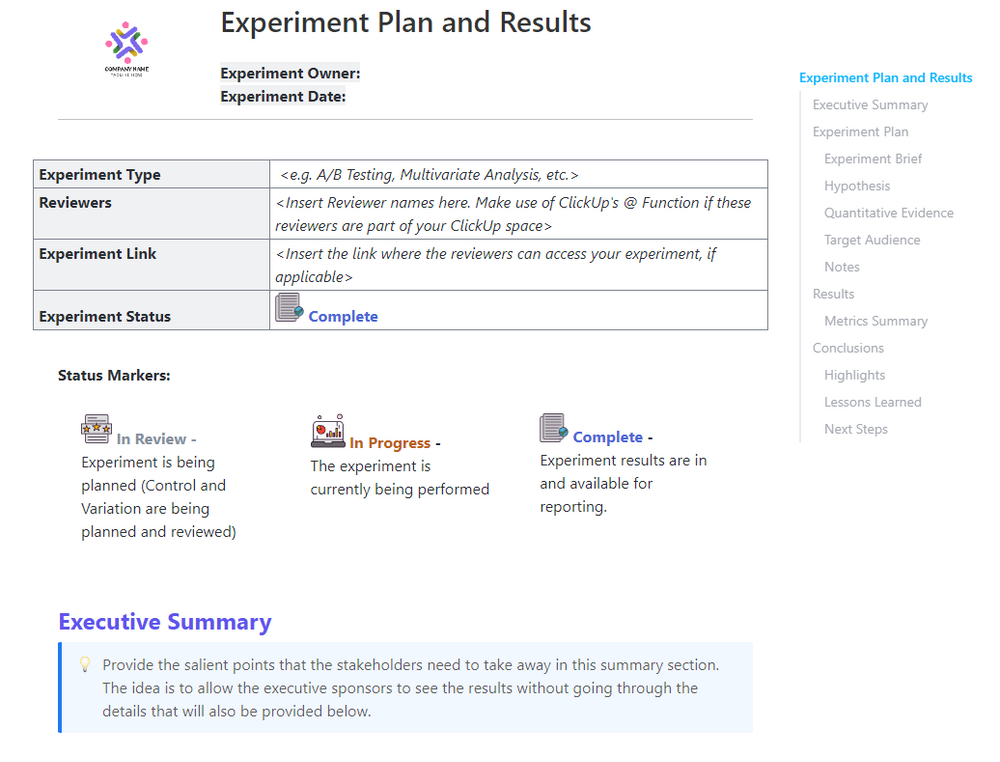Click the Complete status icon in the table
Image resolution: width=1000 pixels, height=762 pixels.
(286, 309)
